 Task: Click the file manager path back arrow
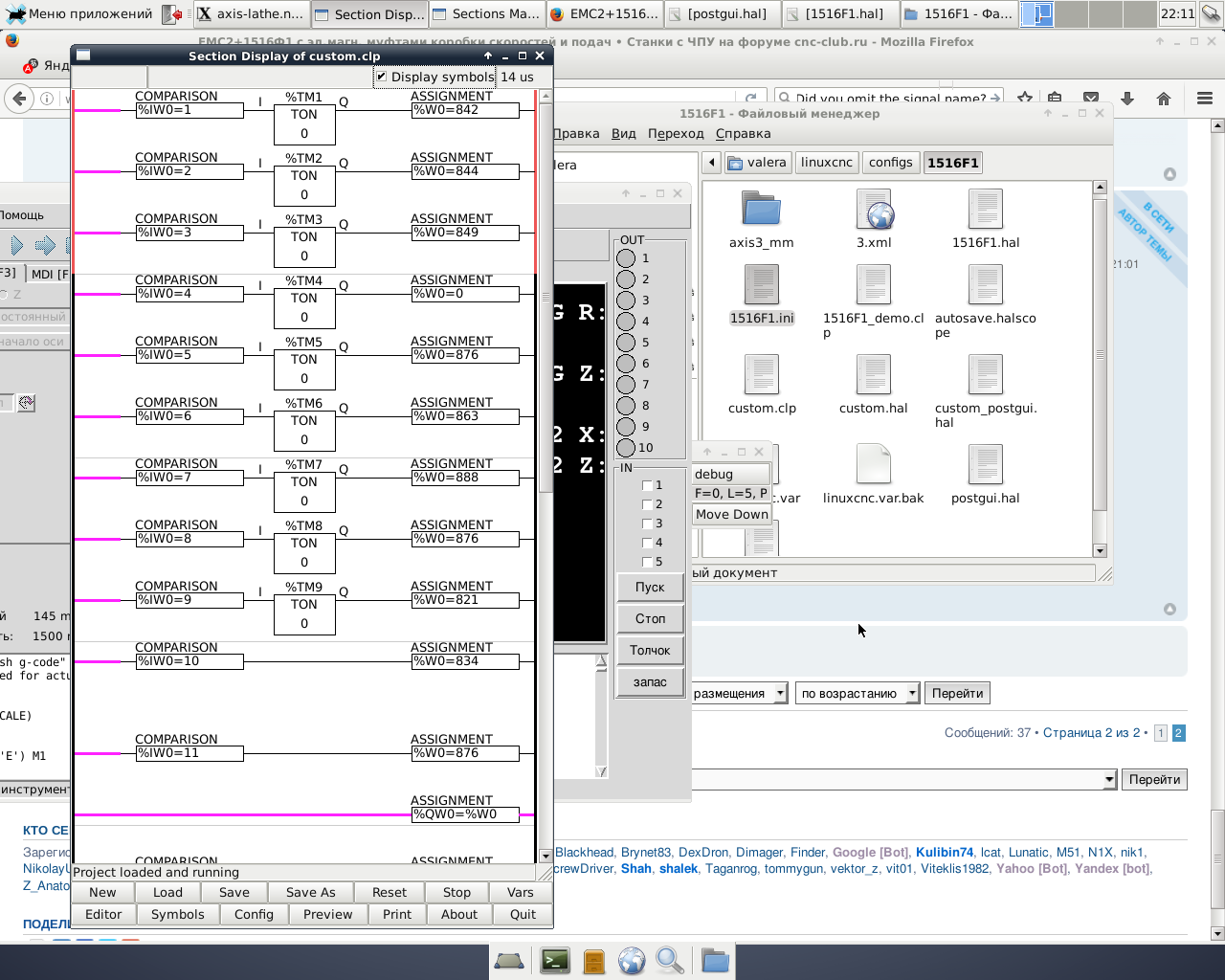click(x=711, y=163)
